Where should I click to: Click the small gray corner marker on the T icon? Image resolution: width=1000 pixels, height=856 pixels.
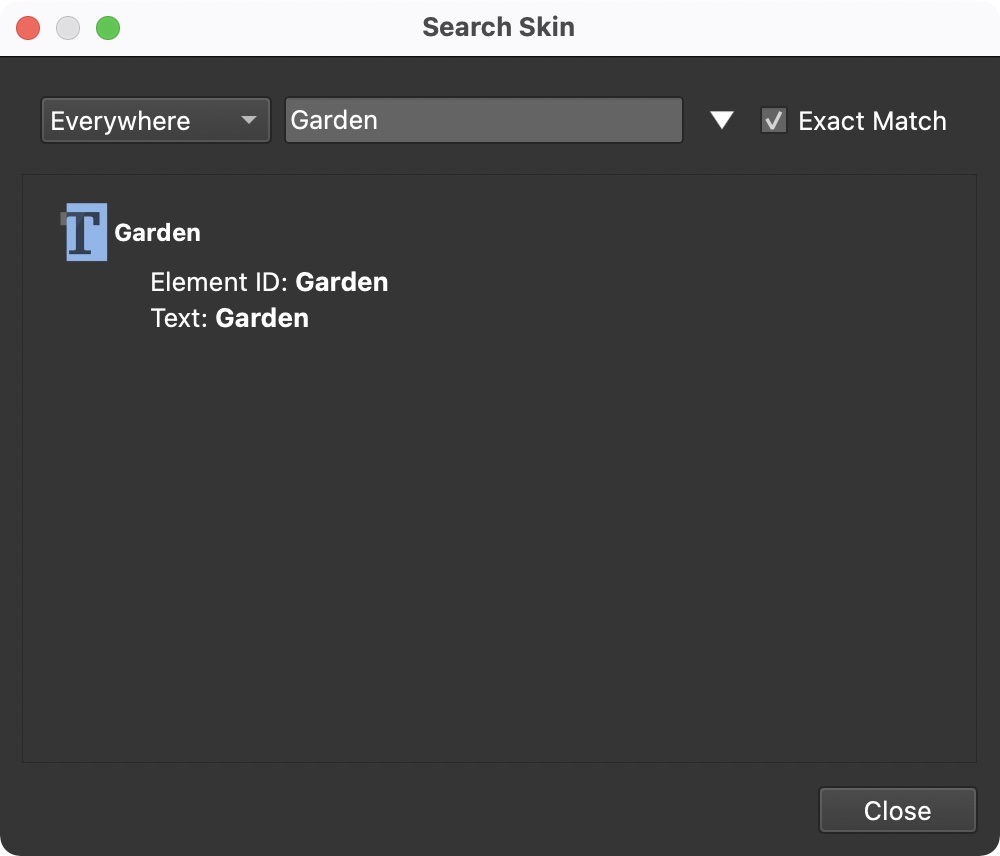(x=63, y=215)
